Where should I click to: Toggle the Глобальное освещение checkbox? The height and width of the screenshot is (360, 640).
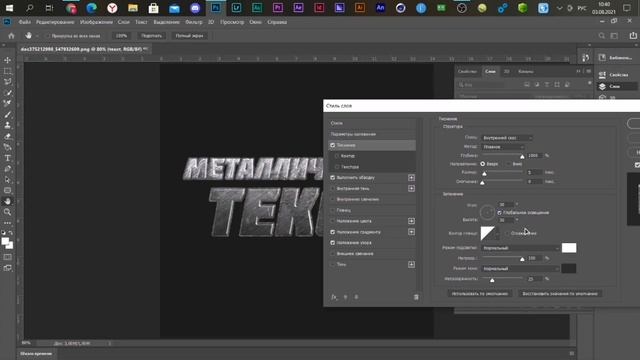click(499, 213)
